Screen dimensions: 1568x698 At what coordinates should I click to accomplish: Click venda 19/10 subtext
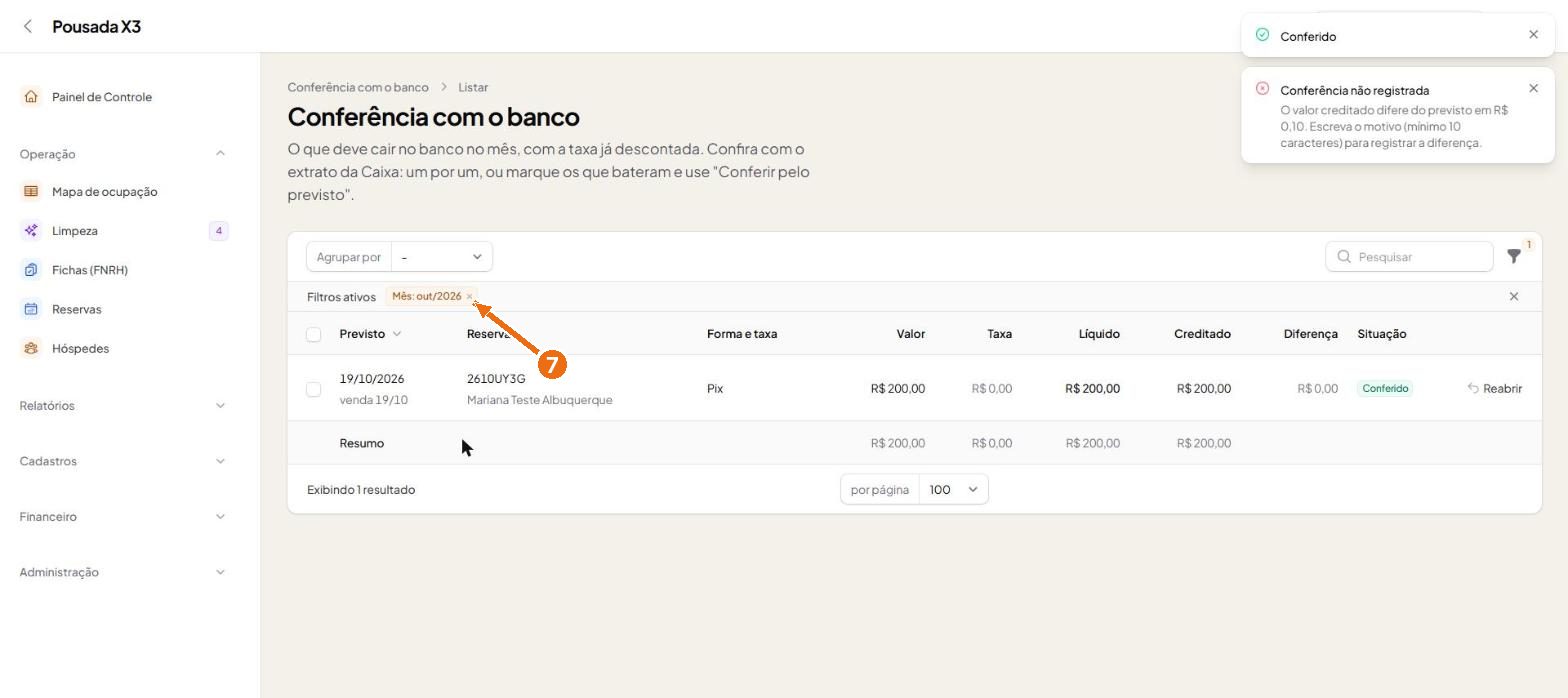373,401
